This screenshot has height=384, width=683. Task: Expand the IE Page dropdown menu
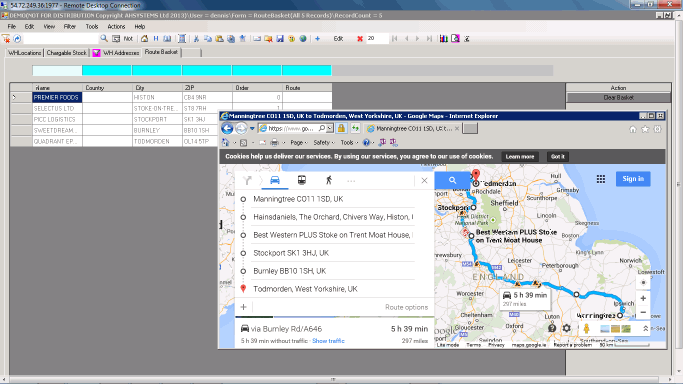click(299, 142)
